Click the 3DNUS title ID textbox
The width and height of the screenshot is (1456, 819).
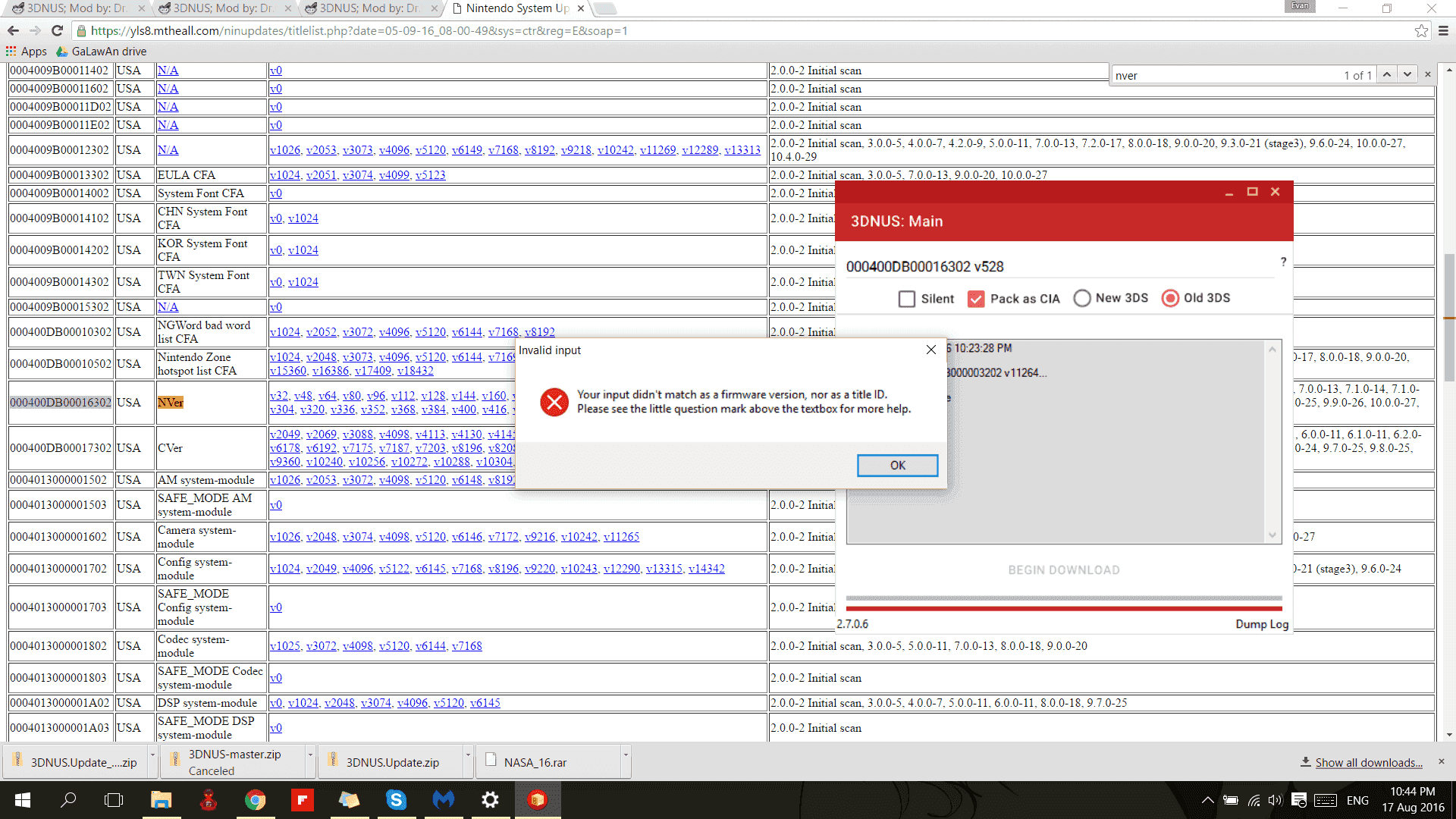click(1059, 267)
